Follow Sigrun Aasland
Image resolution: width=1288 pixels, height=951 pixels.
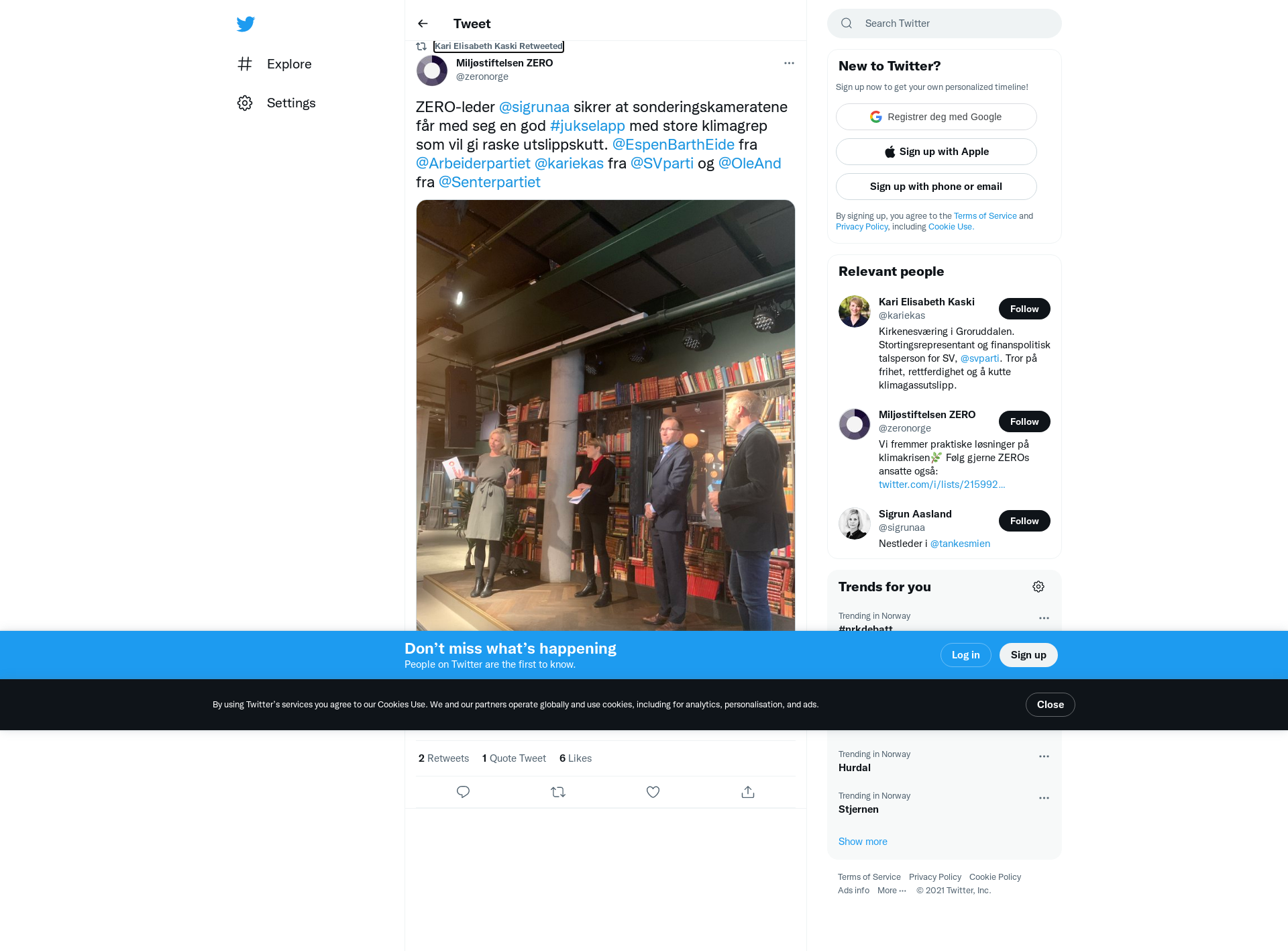pos(1024,521)
